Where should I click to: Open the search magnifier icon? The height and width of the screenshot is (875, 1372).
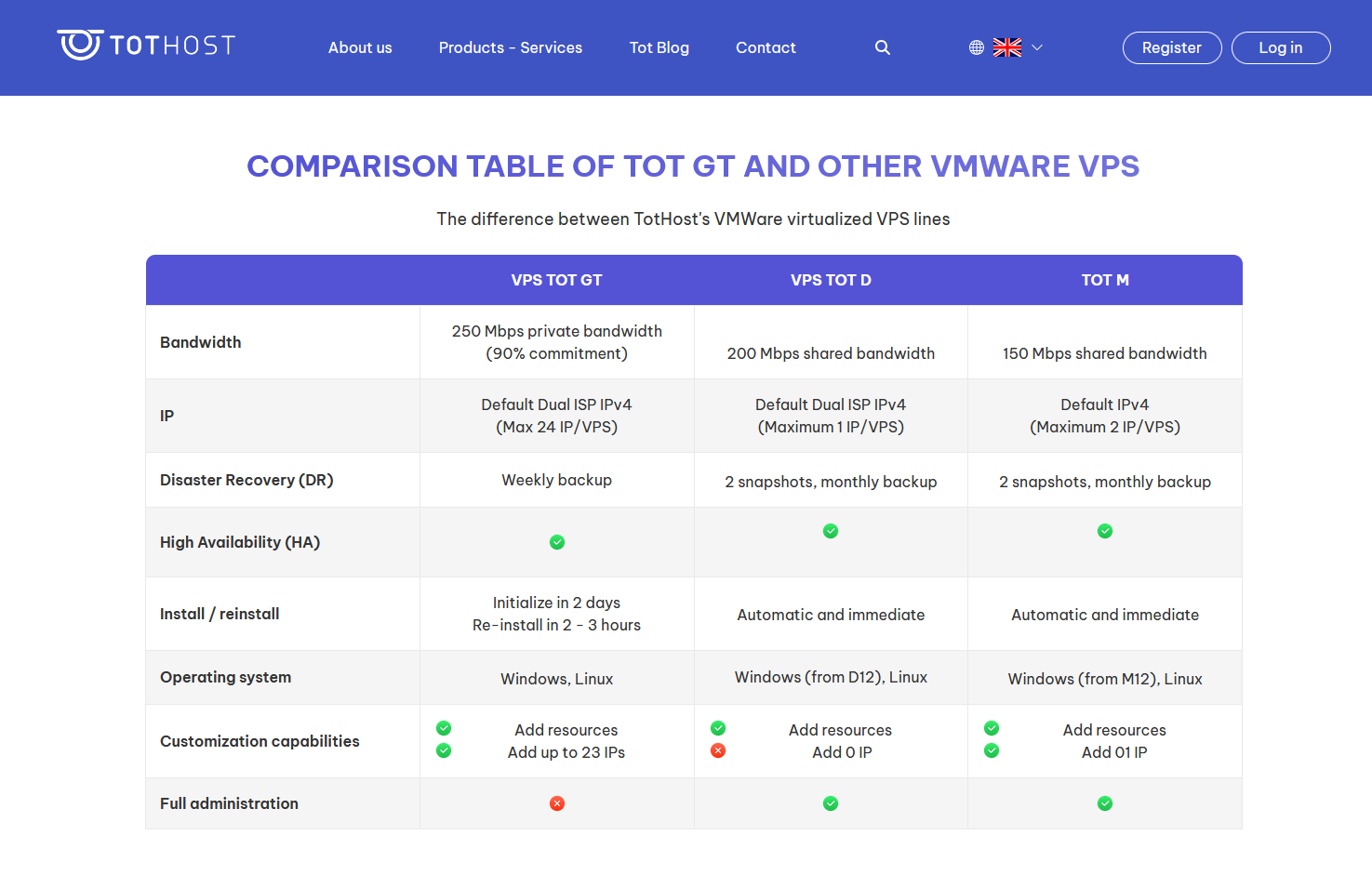click(x=883, y=47)
